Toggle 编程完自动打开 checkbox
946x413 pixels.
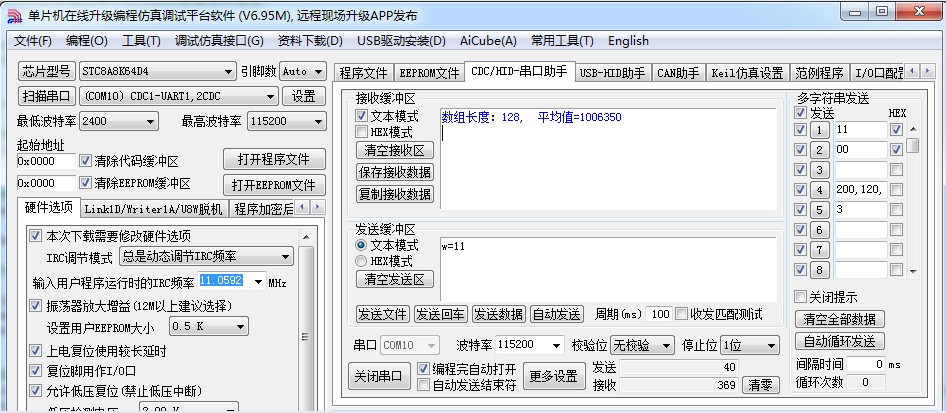[424, 368]
